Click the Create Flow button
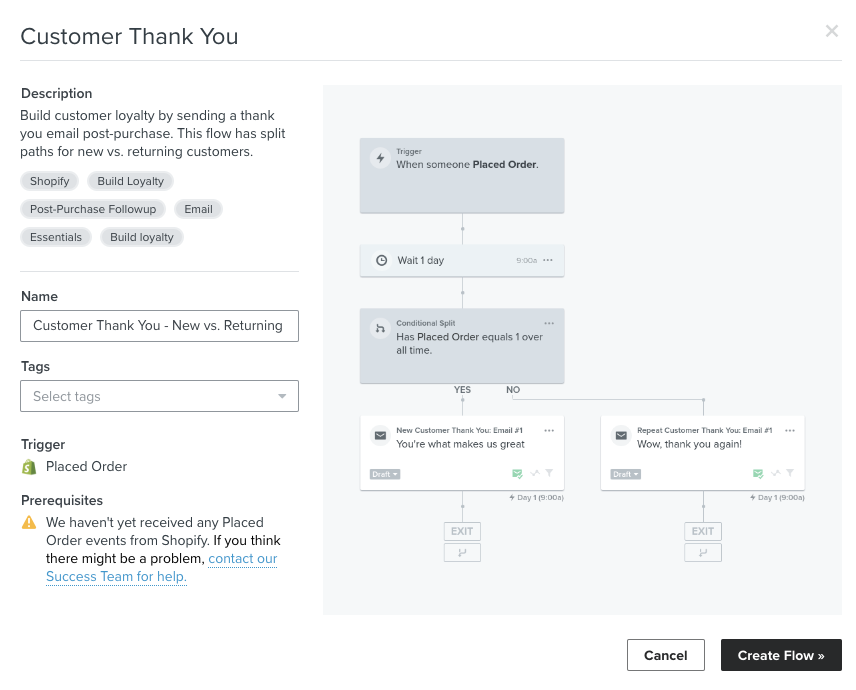856x690 pixels. (781, 655)
